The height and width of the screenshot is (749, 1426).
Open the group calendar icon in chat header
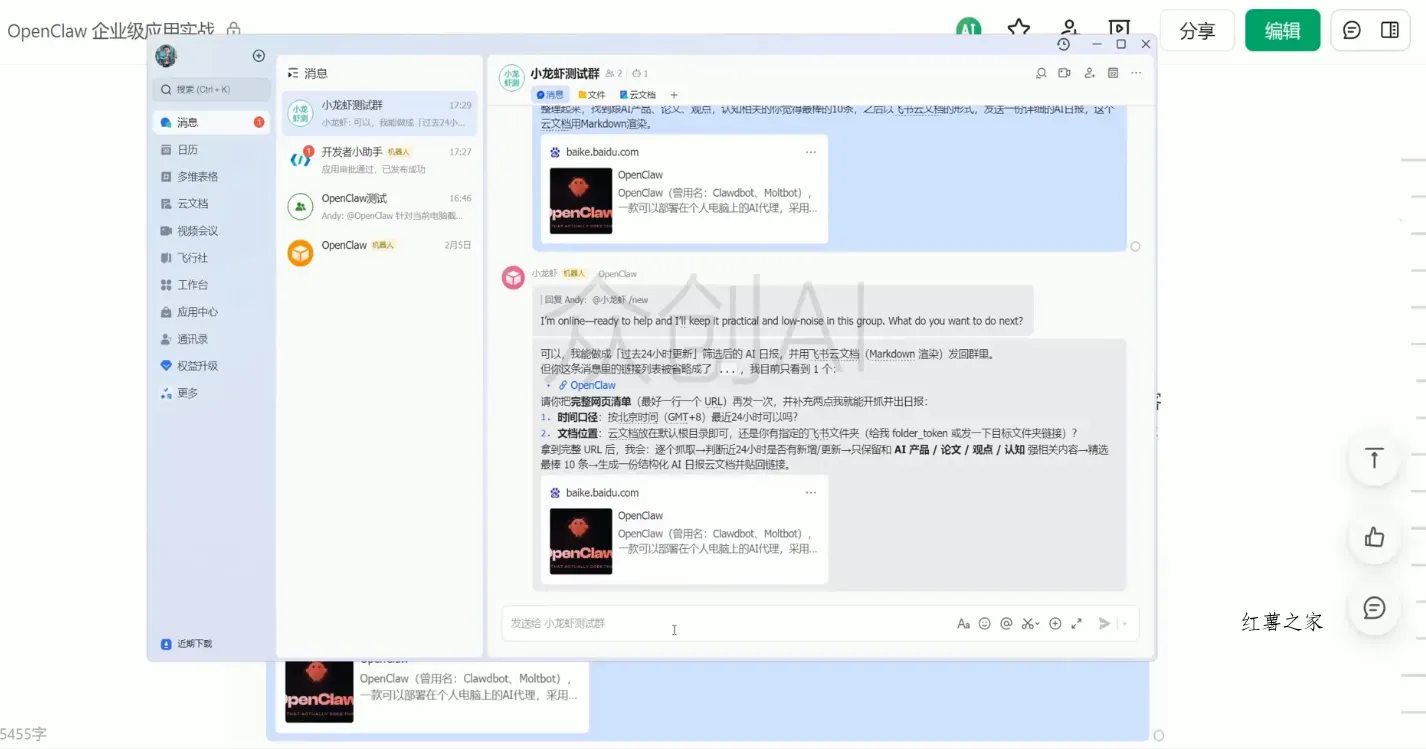(1112, 73)
